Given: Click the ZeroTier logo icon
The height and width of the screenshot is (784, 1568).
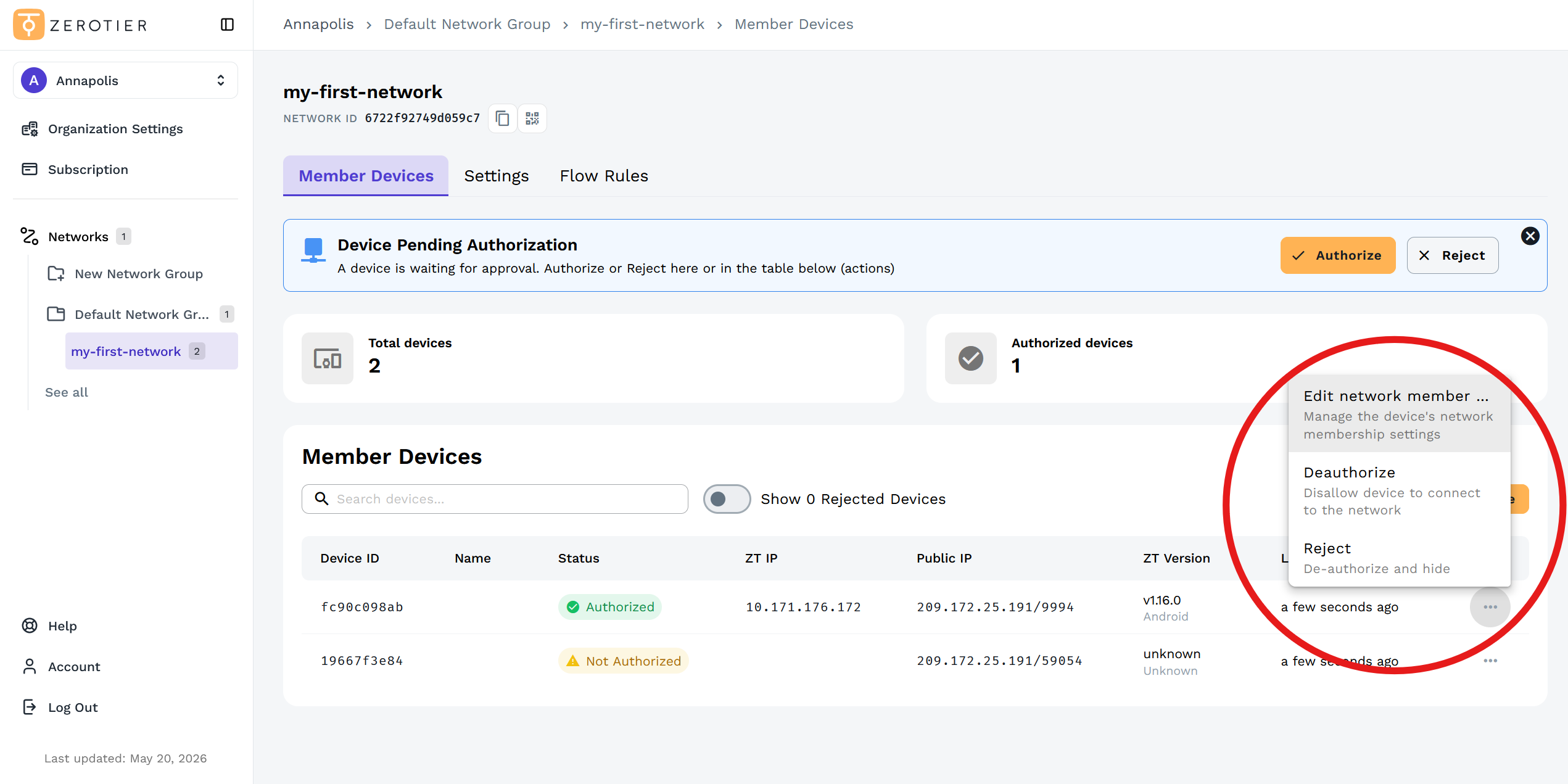Looking at the screenshot, I should 28,25.
